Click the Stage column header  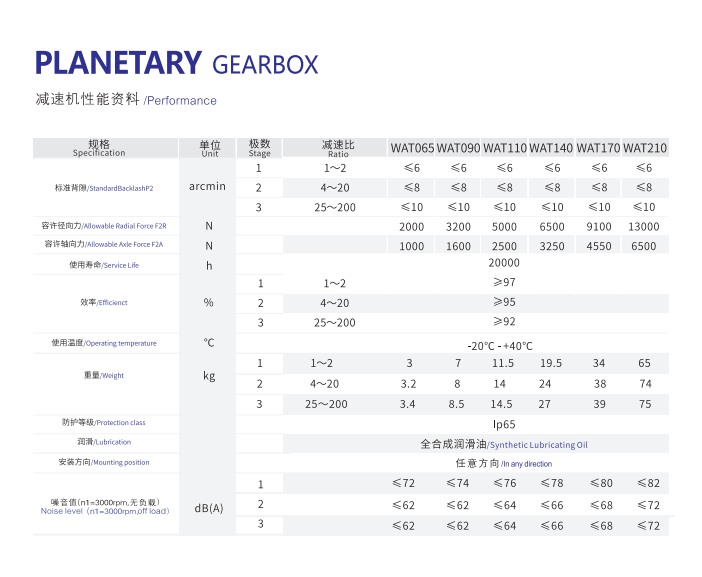[x=259, y=149]
